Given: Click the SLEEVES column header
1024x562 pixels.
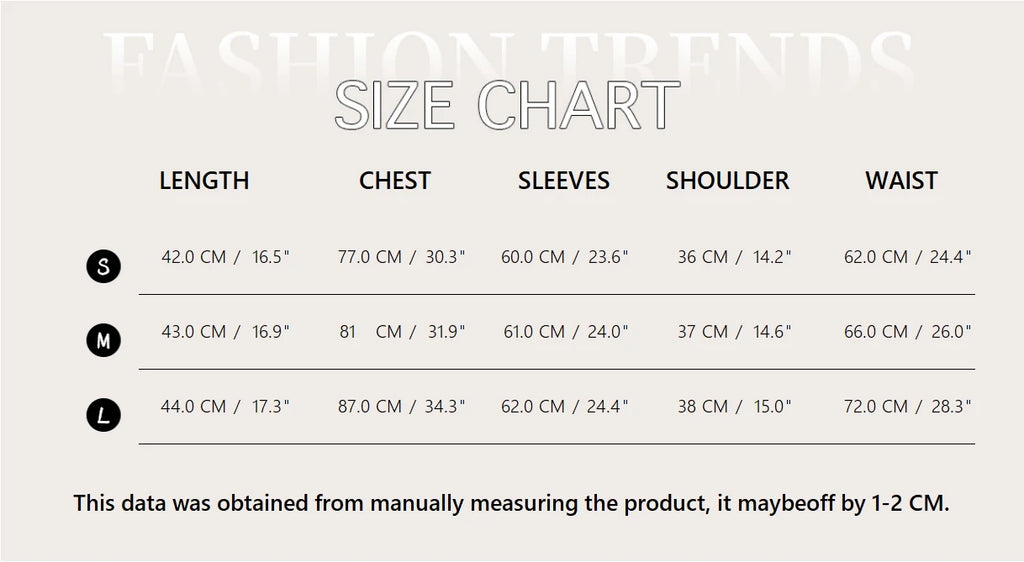Looking at the screenshot, I should pyautogui.click(x=564, y=181).
